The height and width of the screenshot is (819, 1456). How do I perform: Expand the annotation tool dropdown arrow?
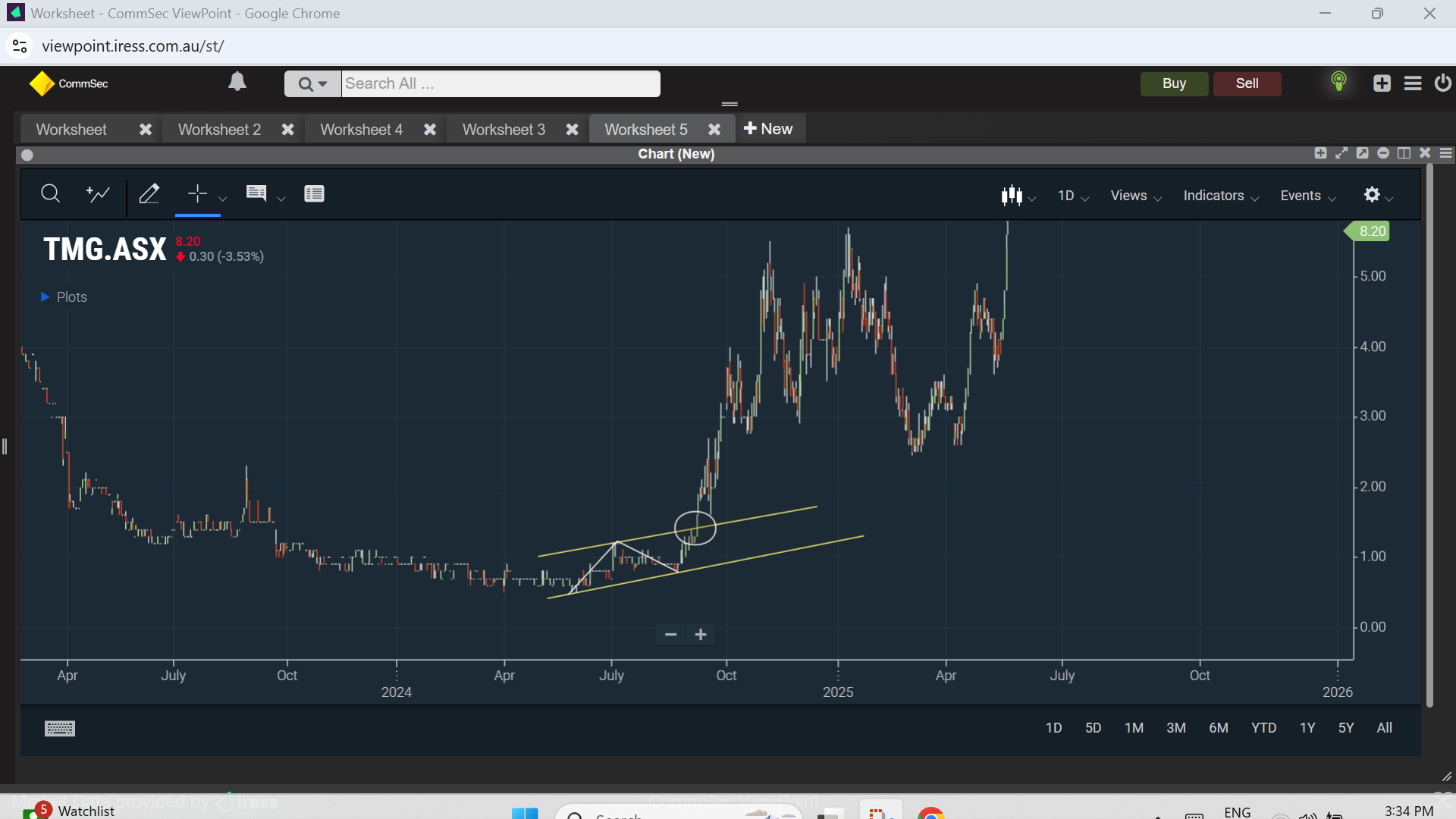pos(281,199)
